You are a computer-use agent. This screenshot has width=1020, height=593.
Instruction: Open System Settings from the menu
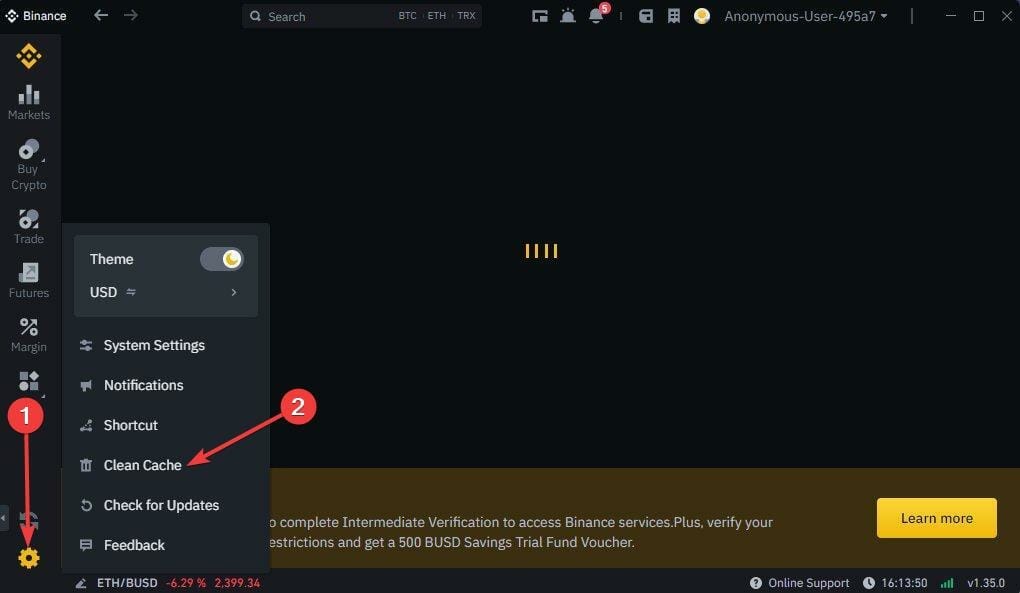tap(154, 345)
